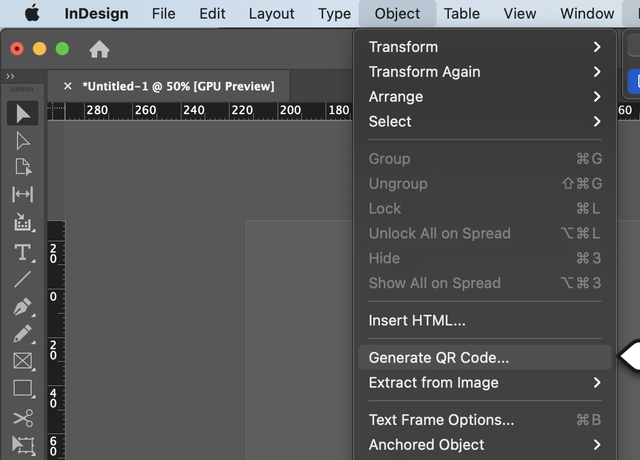The height and width of the screenshot is (460, 640).
Task: Choose Text Frame Options... menu item
Action: [485, 420]
